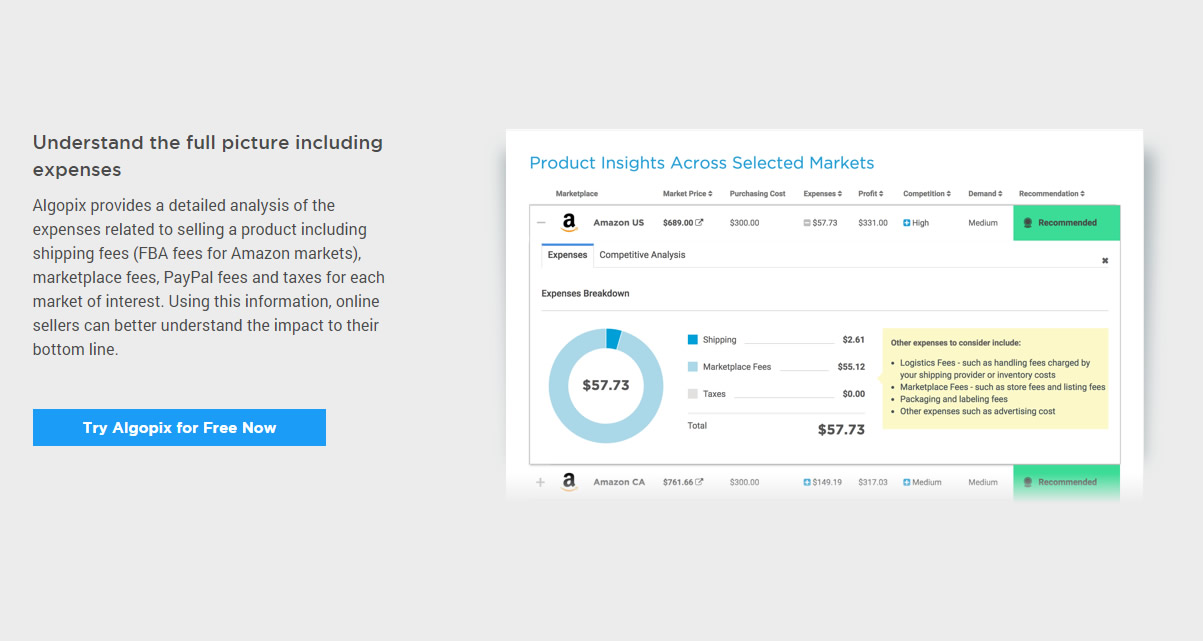Click the light blue Marketplace Fees swatch
Screen dimensions: 1203x641
(x=693, y=367)
